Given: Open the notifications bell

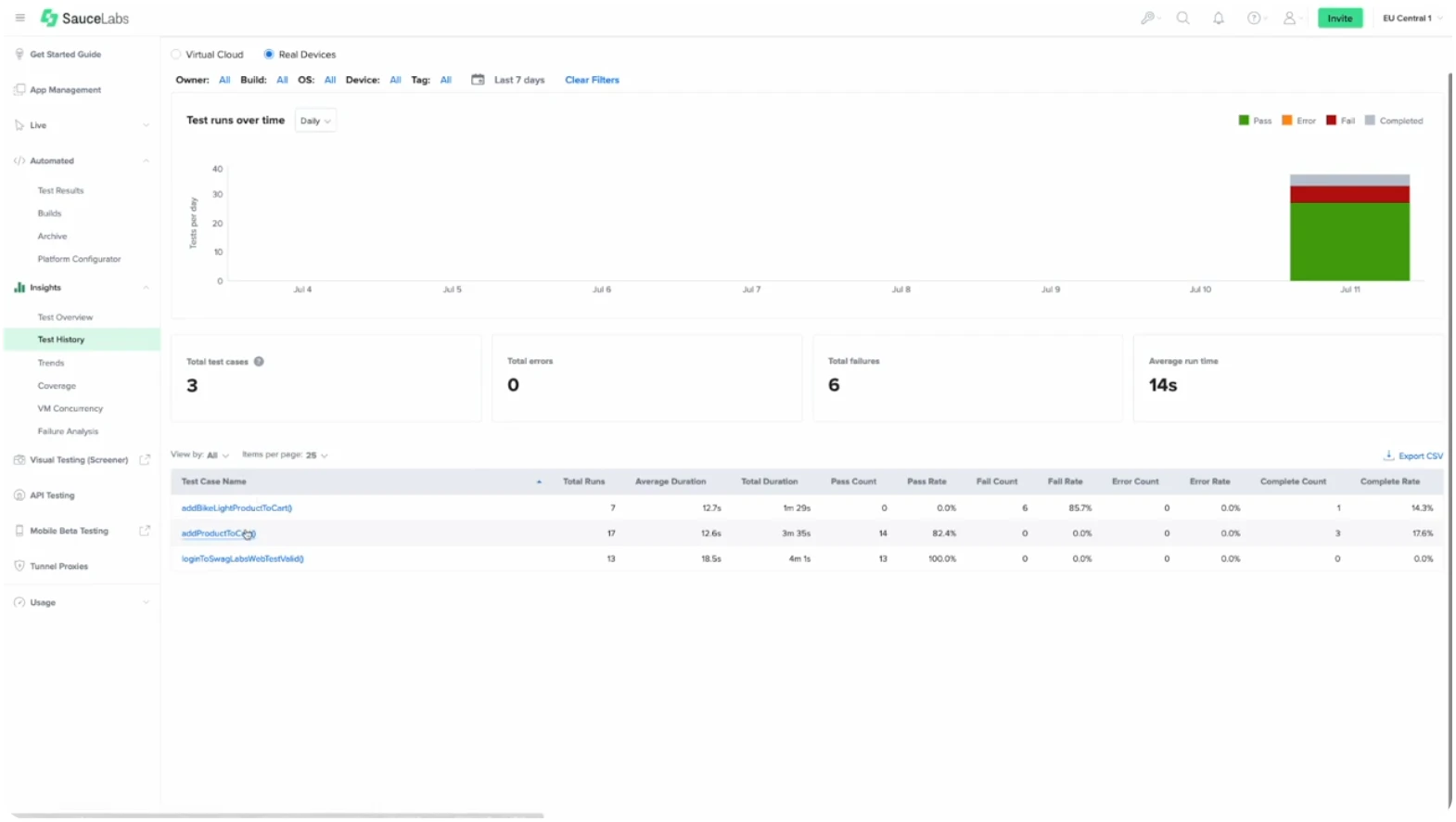Looking at the screenshot, I should pyautogui.click(x=1219, y=18).
